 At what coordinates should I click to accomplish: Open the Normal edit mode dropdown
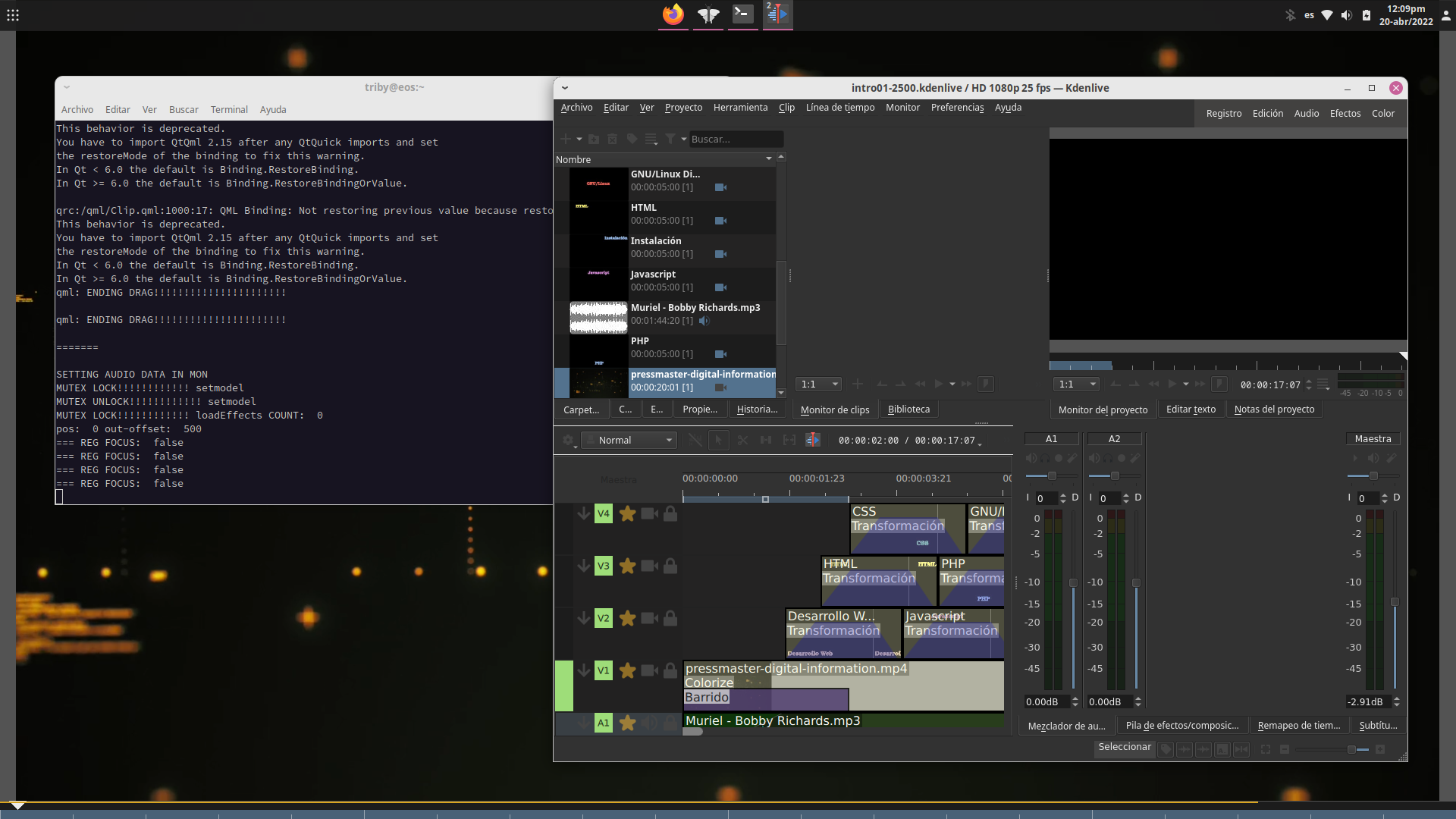(629, 440)
